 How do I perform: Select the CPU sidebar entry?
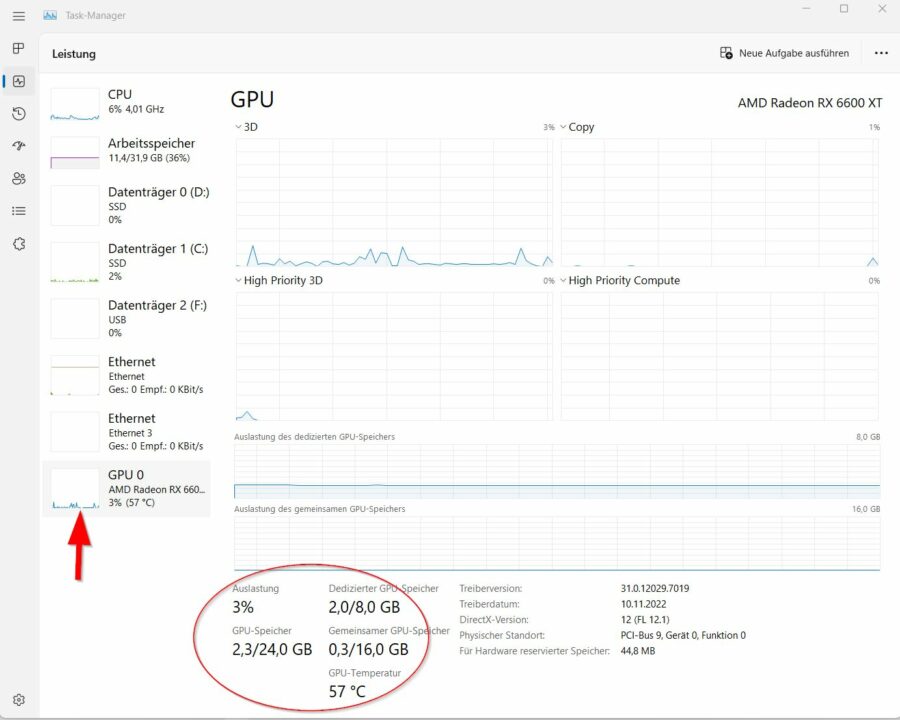click(128, 102)
